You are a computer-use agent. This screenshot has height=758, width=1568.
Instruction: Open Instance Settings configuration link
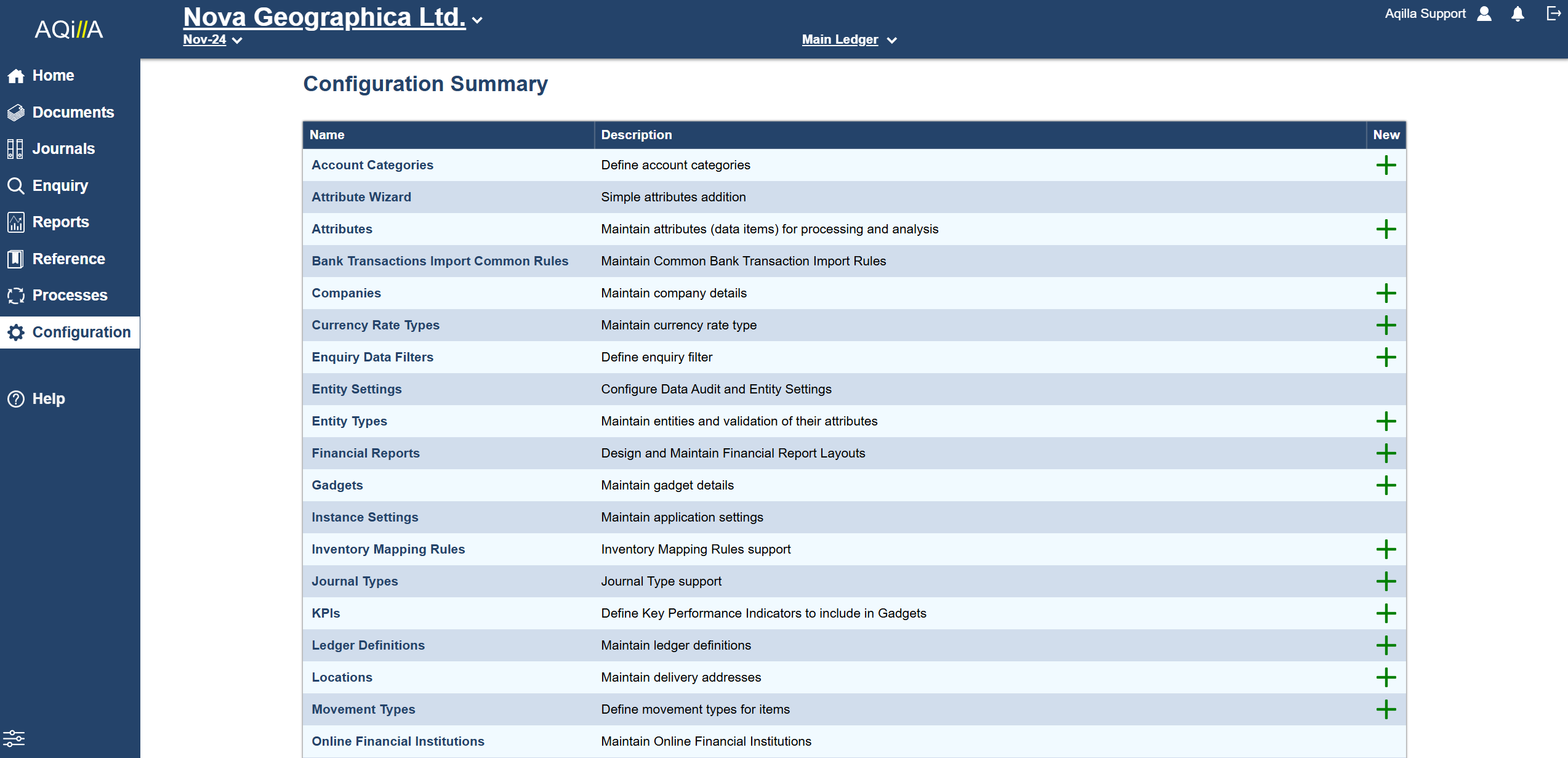point(364,517)
